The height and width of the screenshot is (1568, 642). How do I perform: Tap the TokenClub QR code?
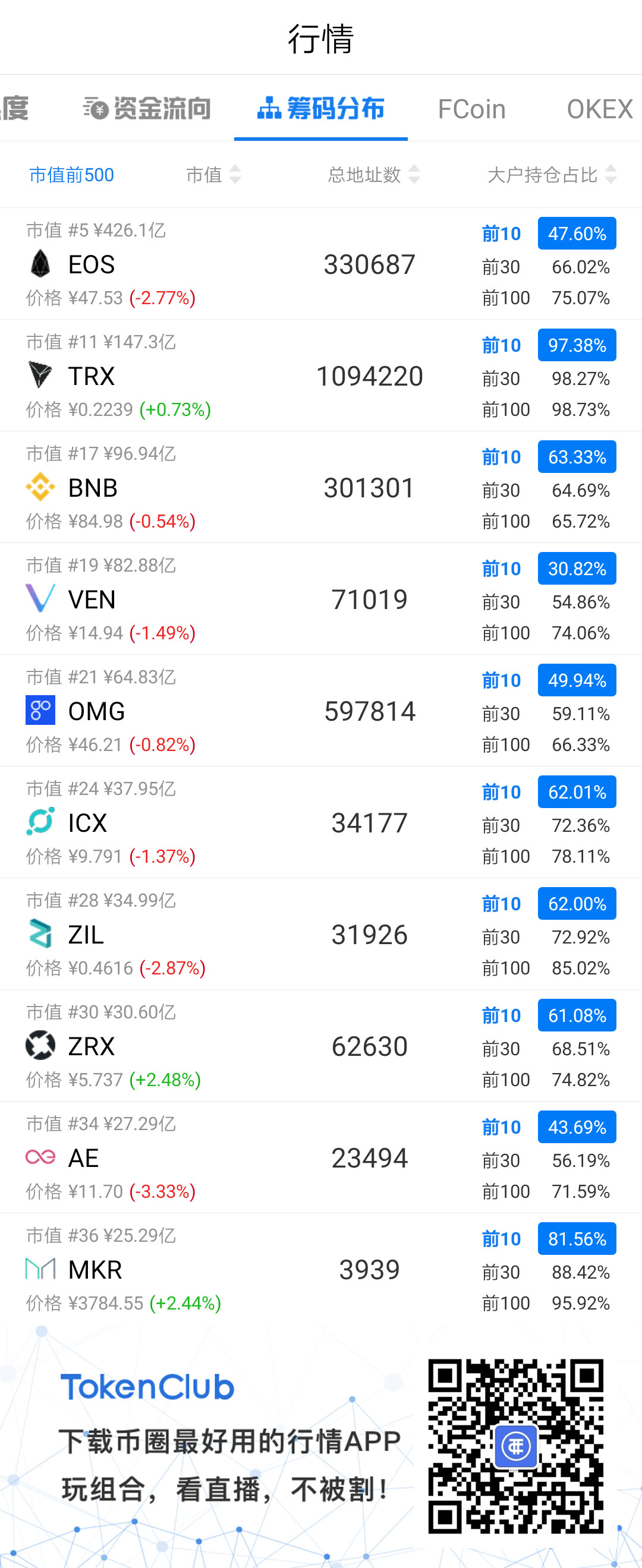(516, 1446)
